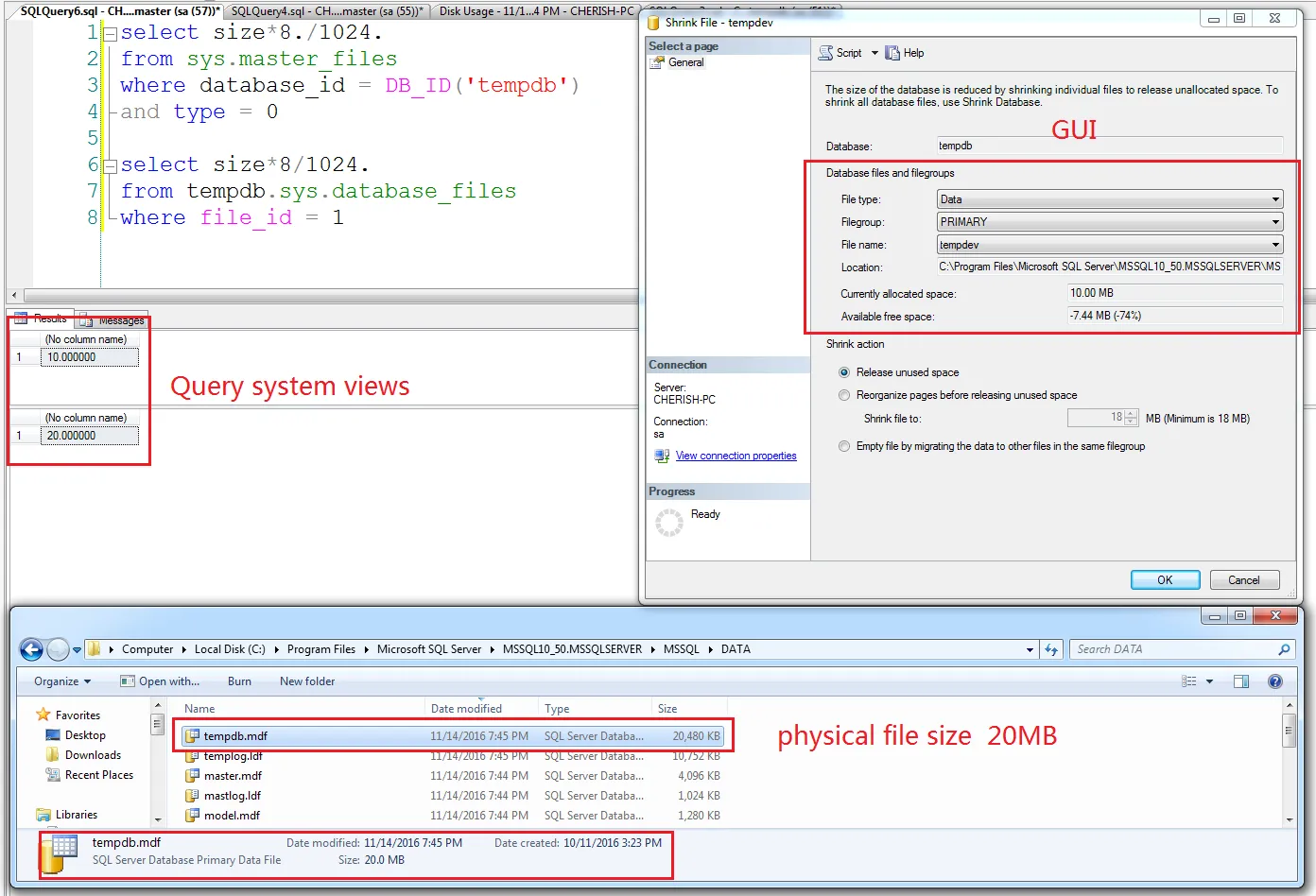Collapse the second select statement outline
Viewport: 1316px width, 896px height.
coord(111,165)
